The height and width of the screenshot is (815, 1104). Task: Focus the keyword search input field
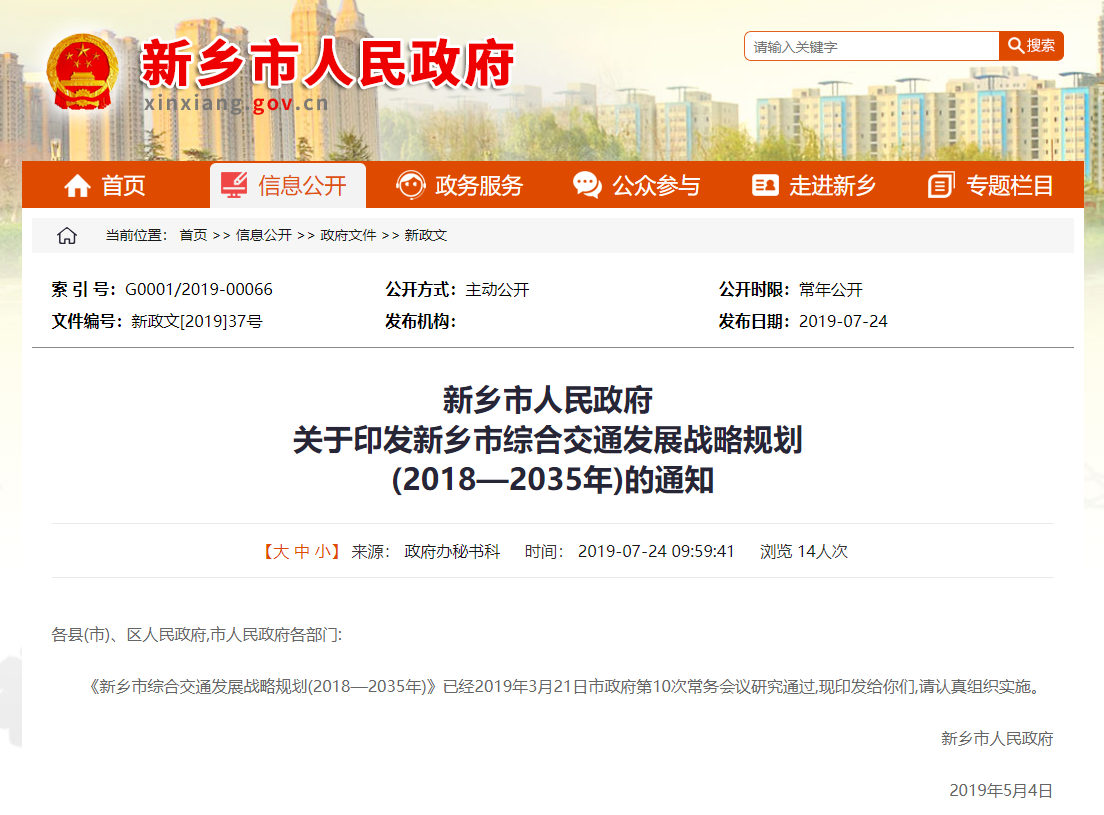[x=871, y=46]
